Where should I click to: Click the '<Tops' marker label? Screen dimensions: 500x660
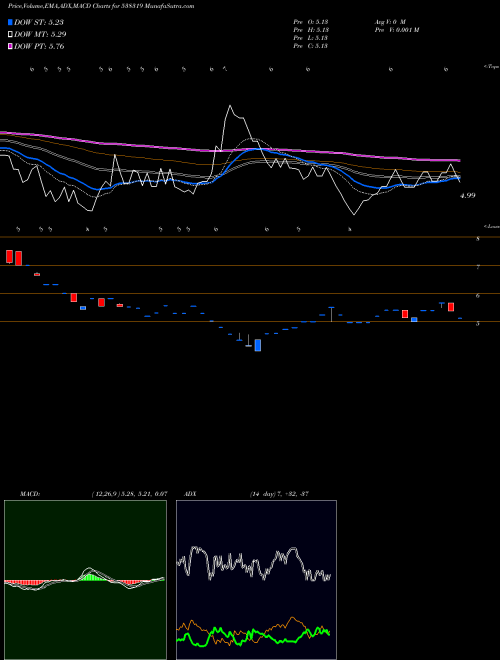pos(492,67)
